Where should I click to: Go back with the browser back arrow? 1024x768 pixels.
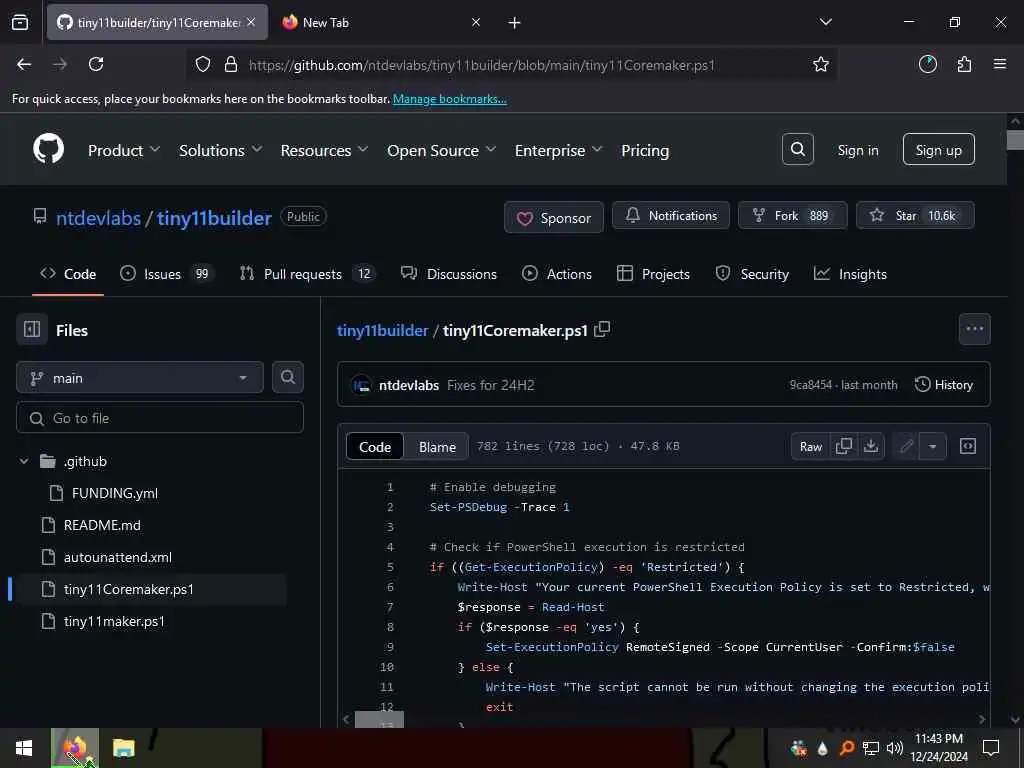tap(24, 64)
